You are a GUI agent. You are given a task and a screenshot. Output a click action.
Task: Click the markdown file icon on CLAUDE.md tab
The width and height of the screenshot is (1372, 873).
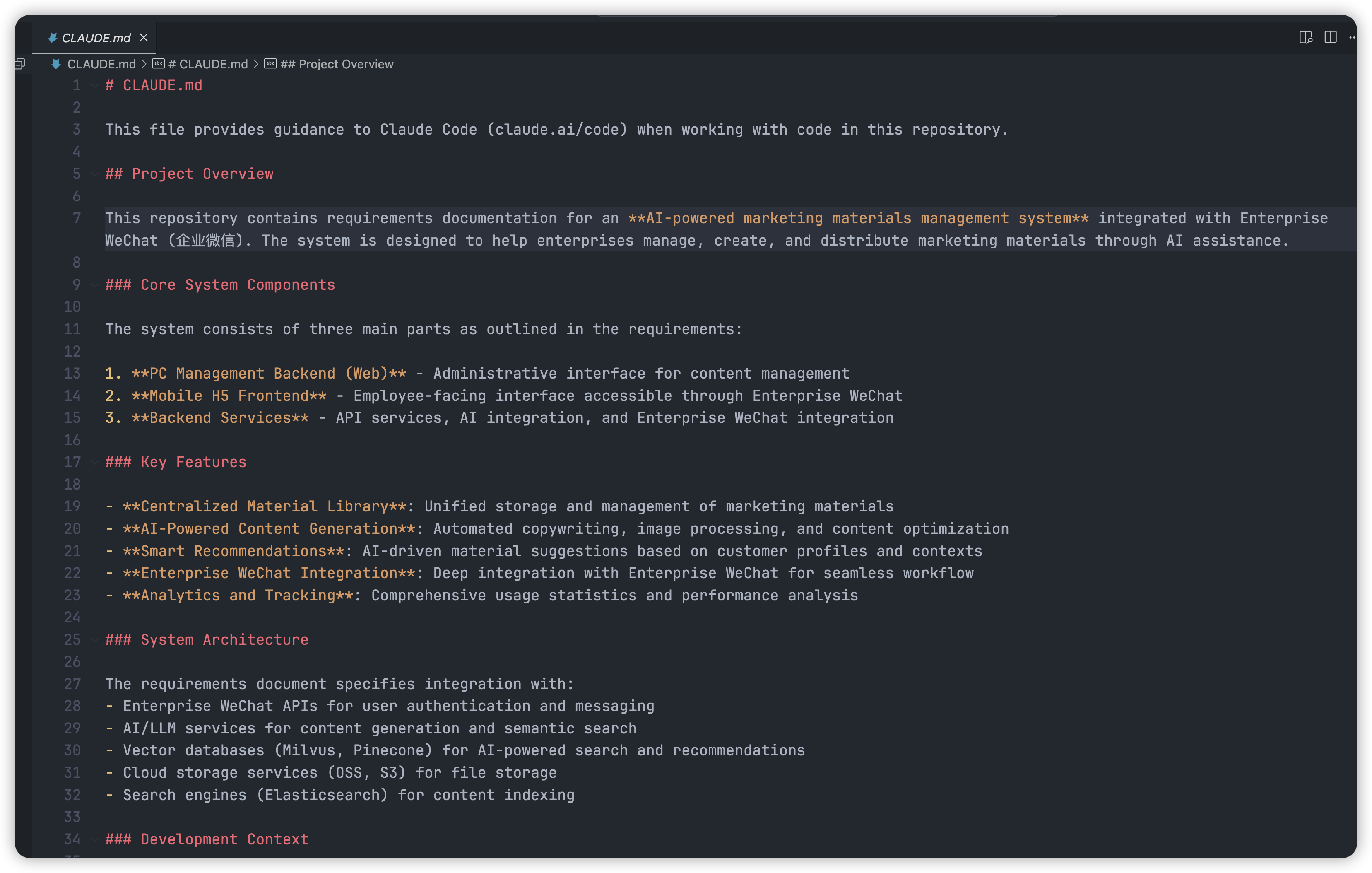click(53, 38)
